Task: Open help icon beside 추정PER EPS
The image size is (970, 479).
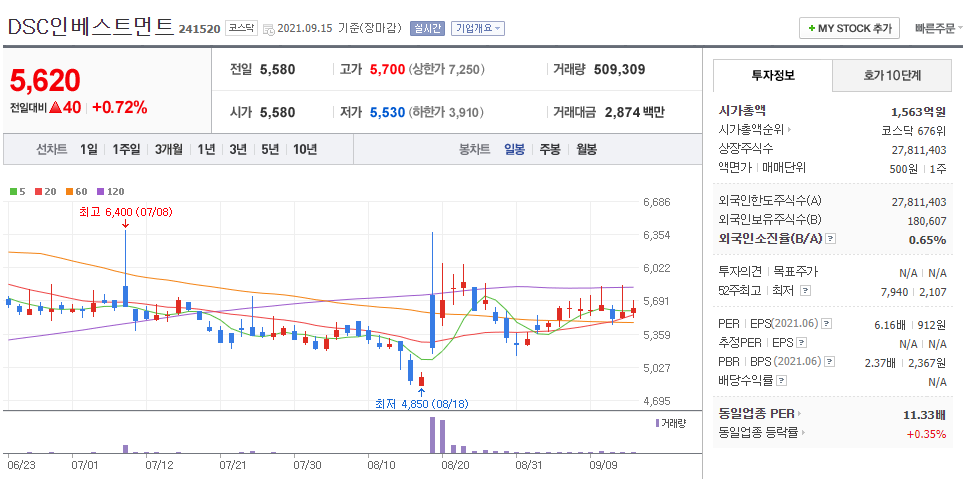Action: click(x=802, y=343)
